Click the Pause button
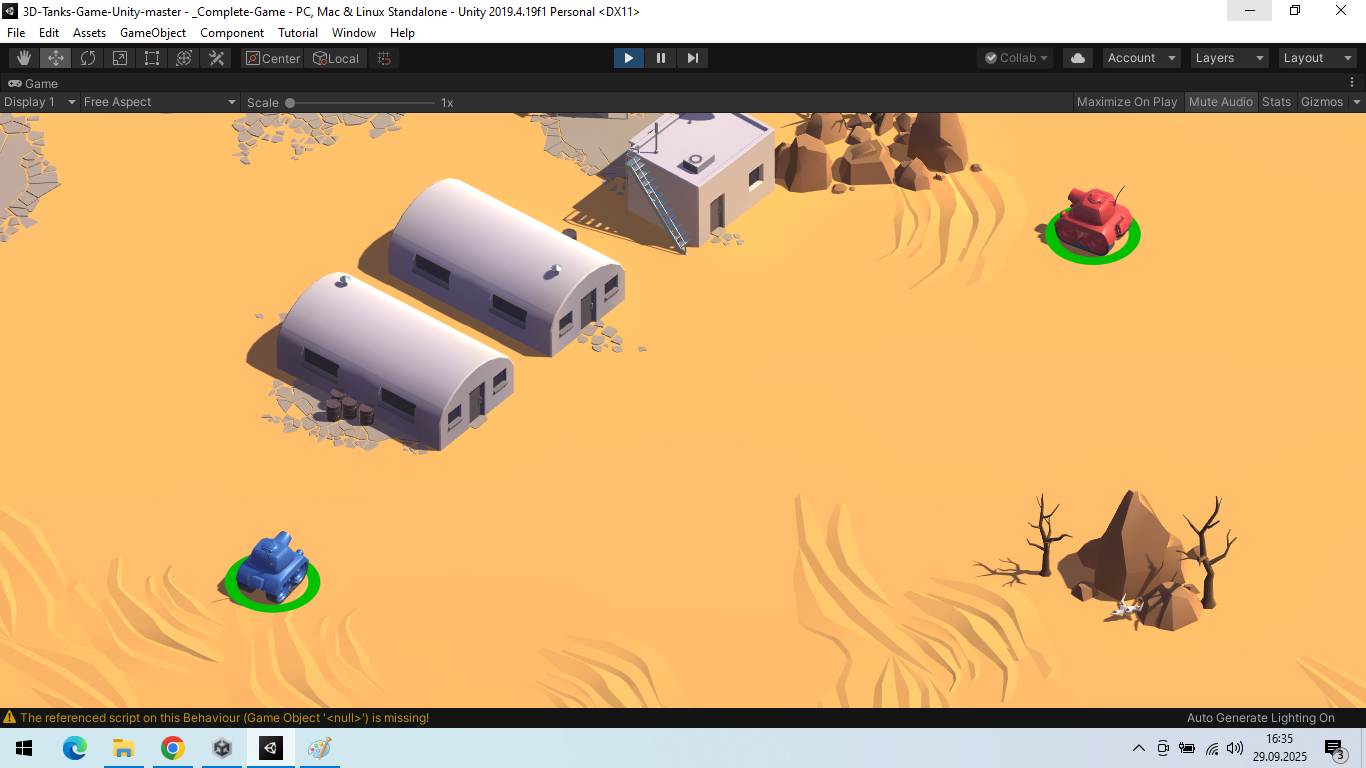 [x=661, y=58]
